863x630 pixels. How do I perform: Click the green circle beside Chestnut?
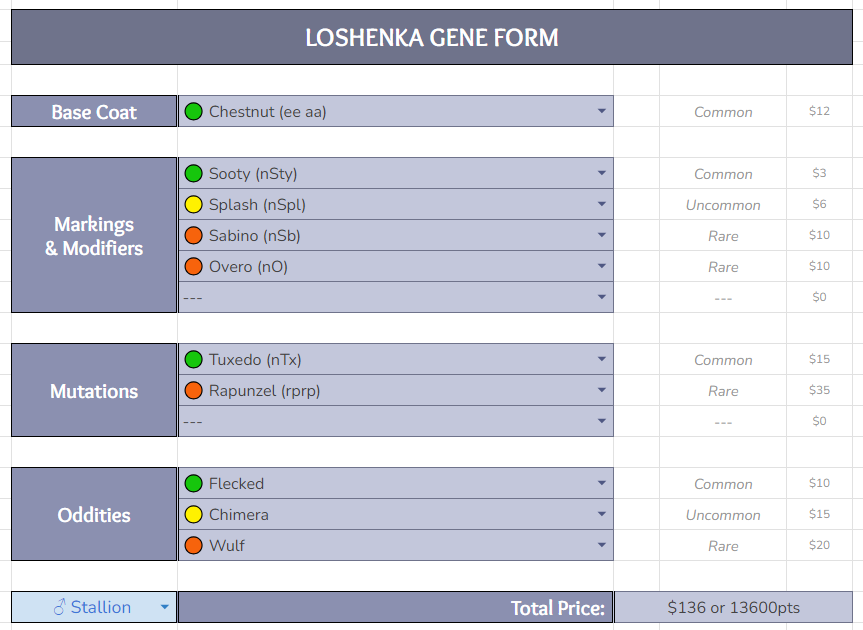[193, 112]
